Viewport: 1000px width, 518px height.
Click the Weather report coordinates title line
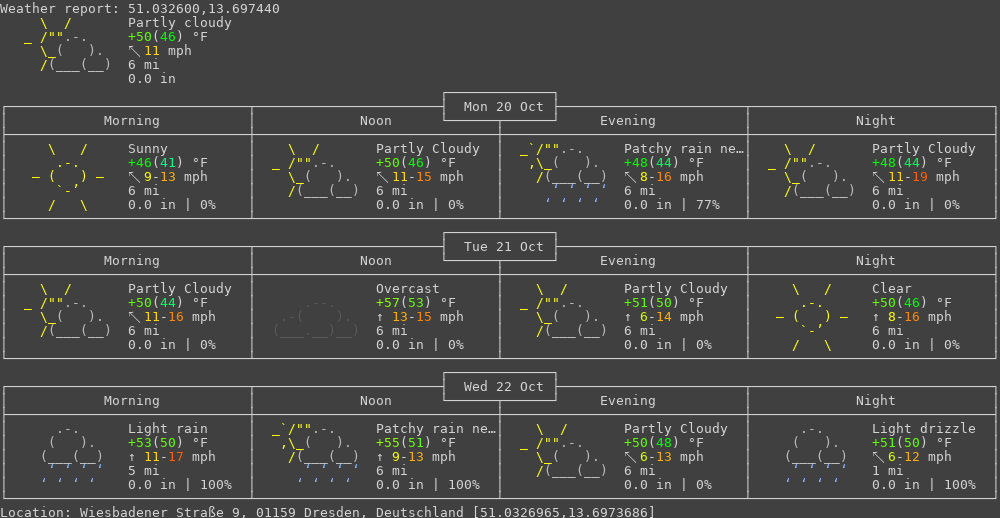[140, 9]
